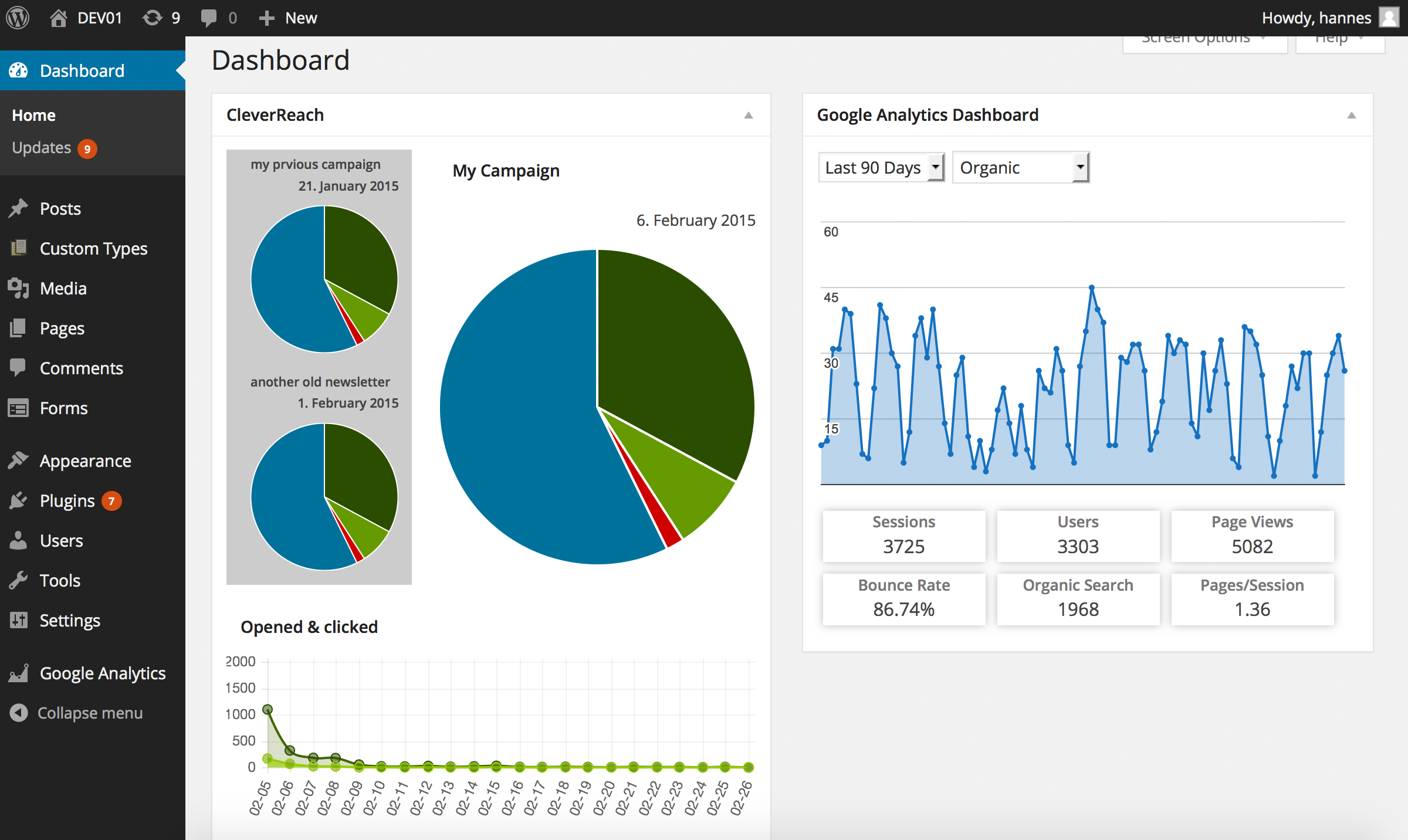
Task: Collapse the Google Analytics Dashboard widget arrow
Action: pos(1351,115)
